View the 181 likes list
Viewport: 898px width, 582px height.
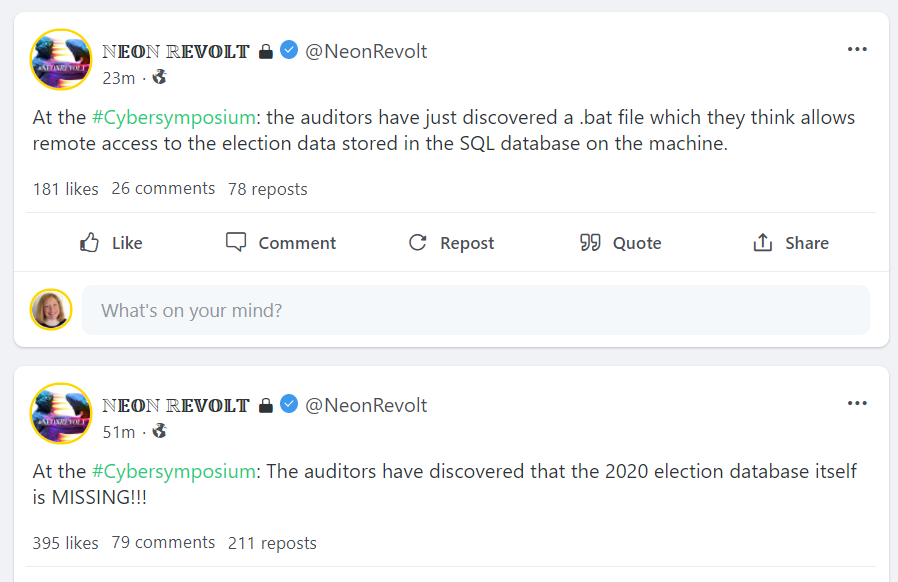[x=66, y=188]
